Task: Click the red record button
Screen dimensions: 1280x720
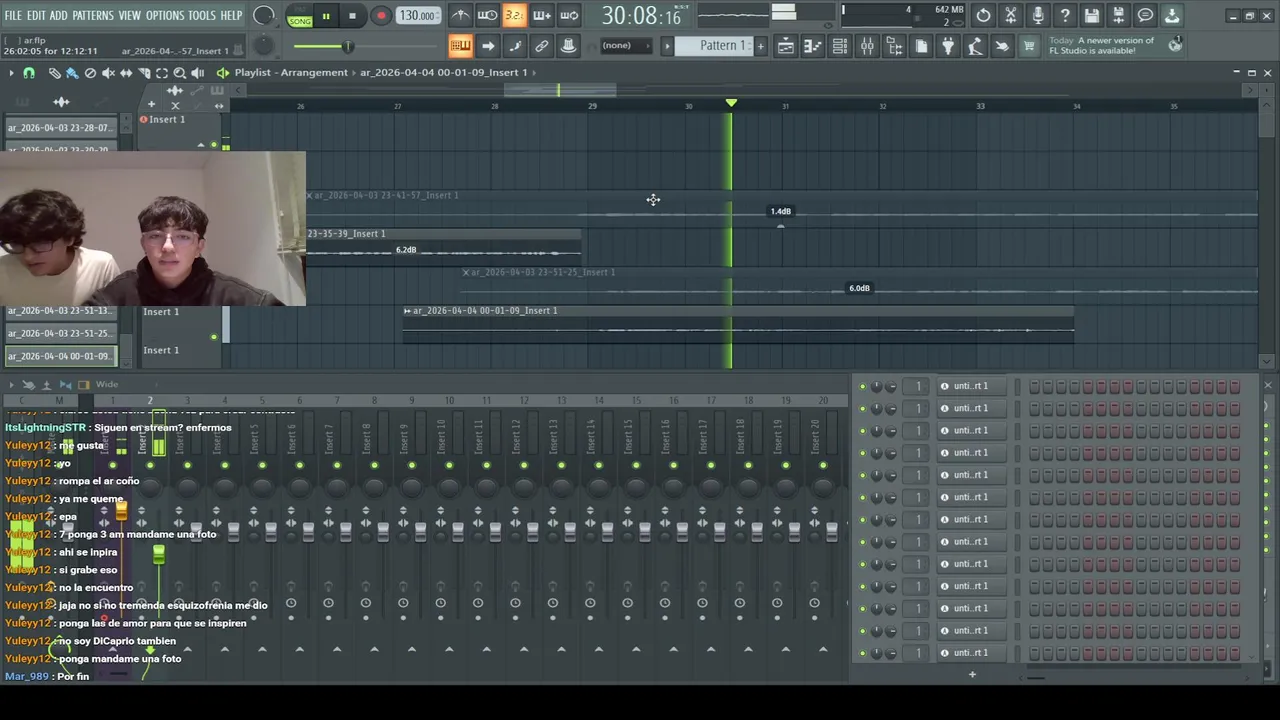Action: [381, 16]
